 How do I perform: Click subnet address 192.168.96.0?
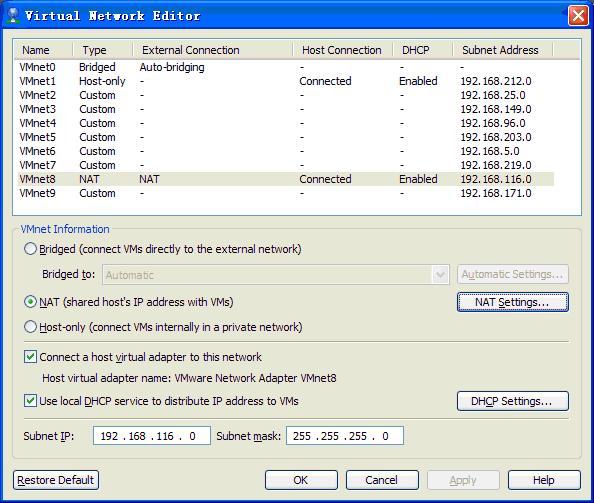pos(493,123)
